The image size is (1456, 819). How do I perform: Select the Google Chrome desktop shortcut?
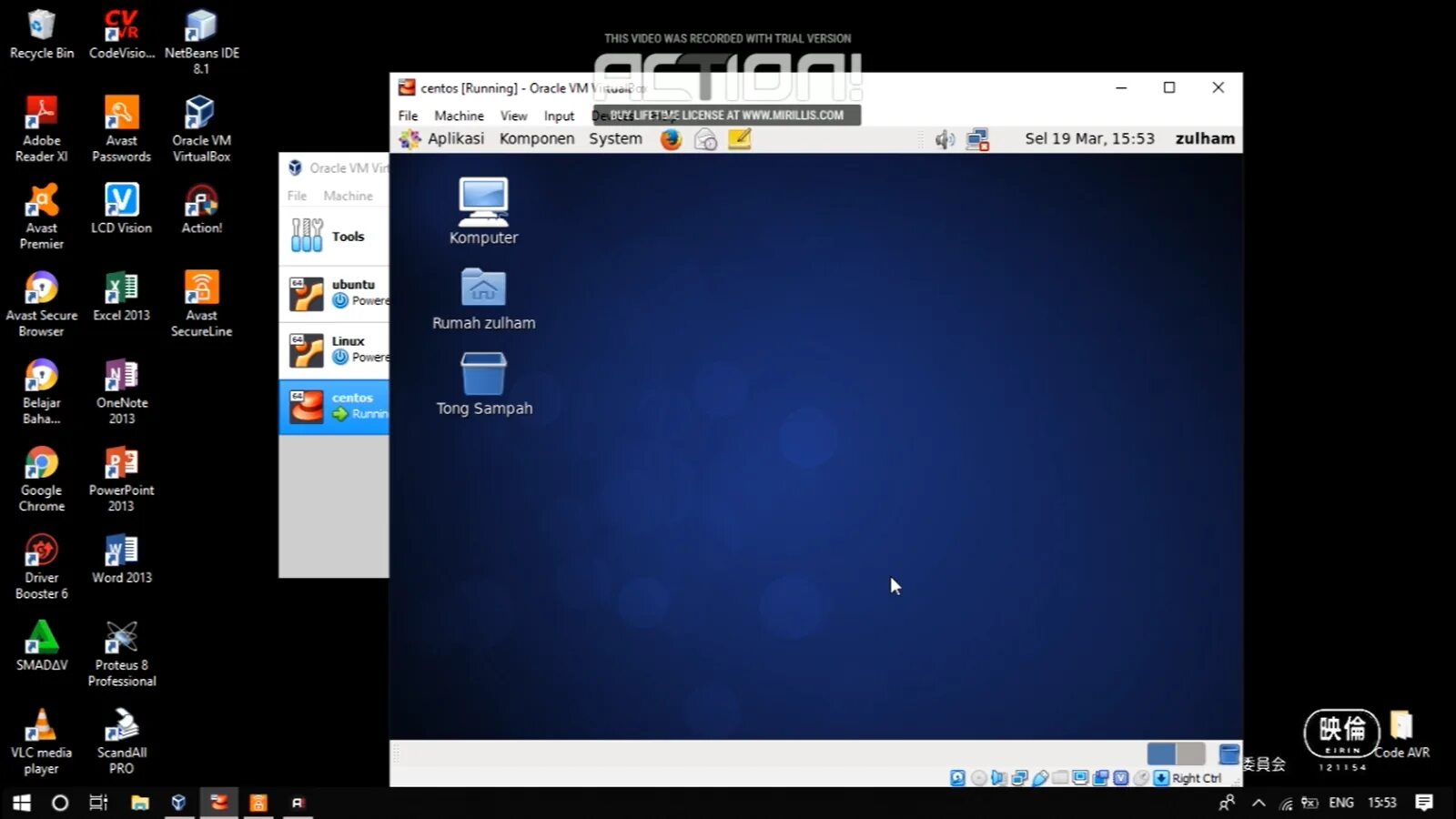tap(42, 480)
